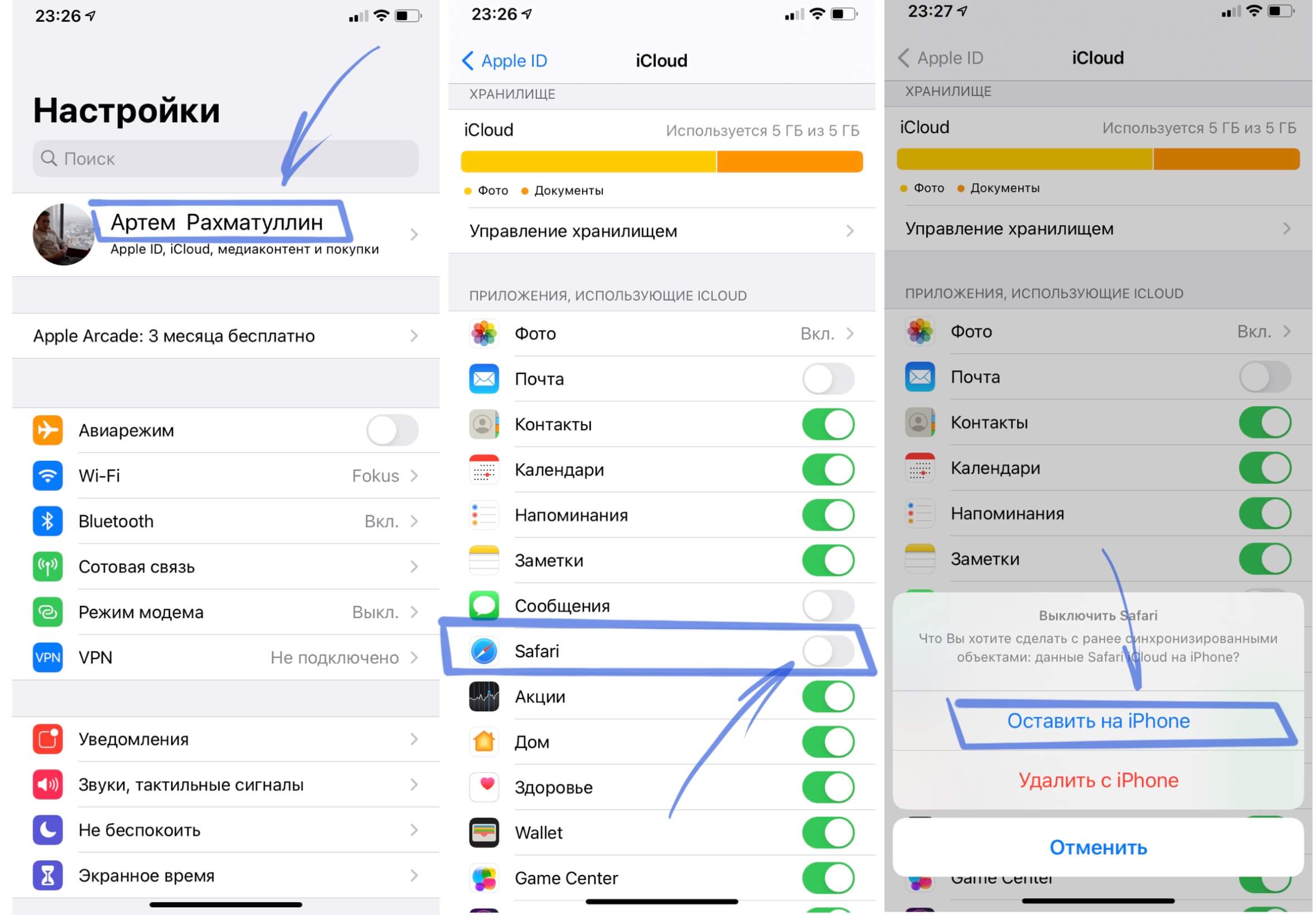Tap the Photos app icon in iCloud
The width and height of the screenshot is (1316, 915).
(485, 331)
